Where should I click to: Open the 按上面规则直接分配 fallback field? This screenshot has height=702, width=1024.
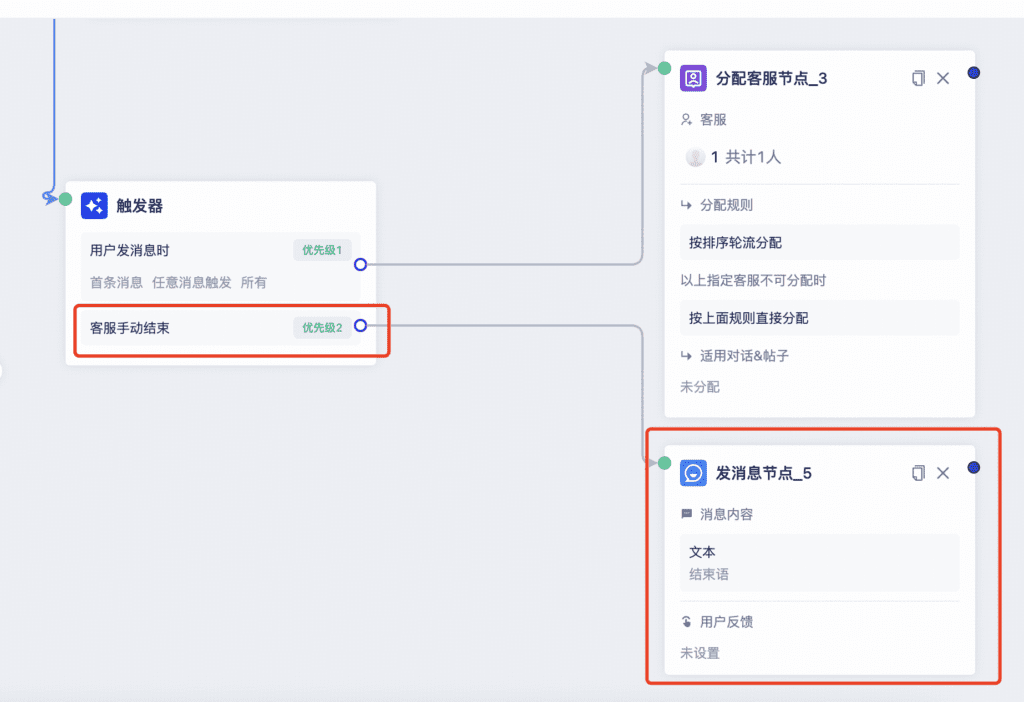tap(820, 318)
